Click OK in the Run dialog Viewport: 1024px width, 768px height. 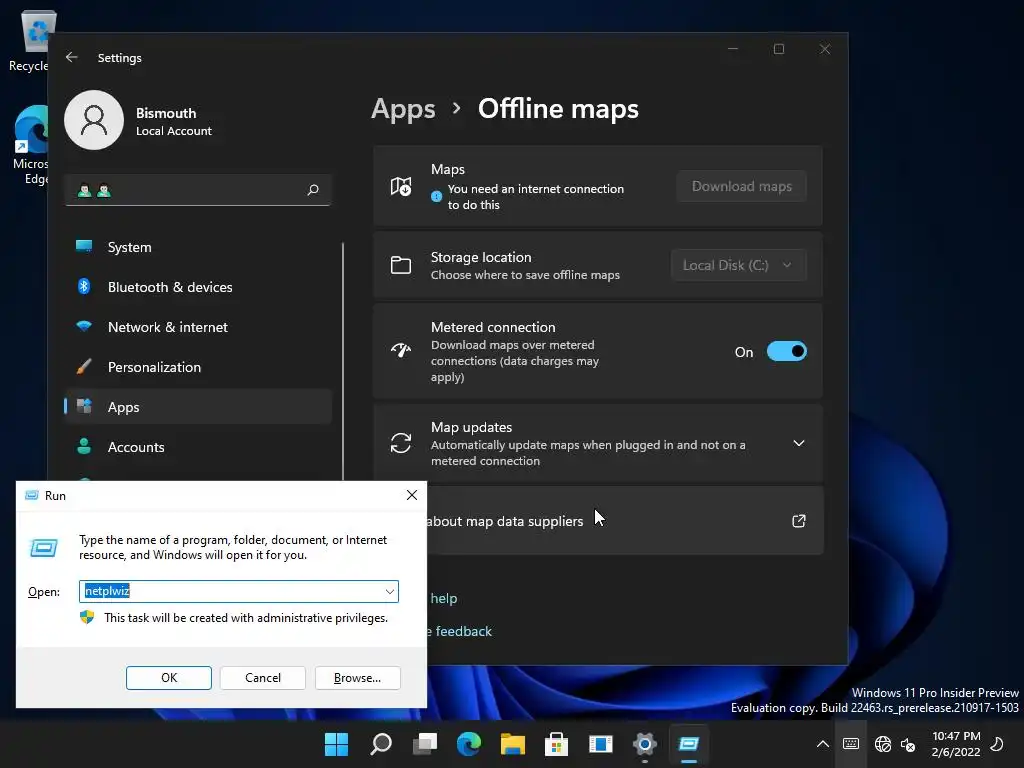[x=168, y=678]
